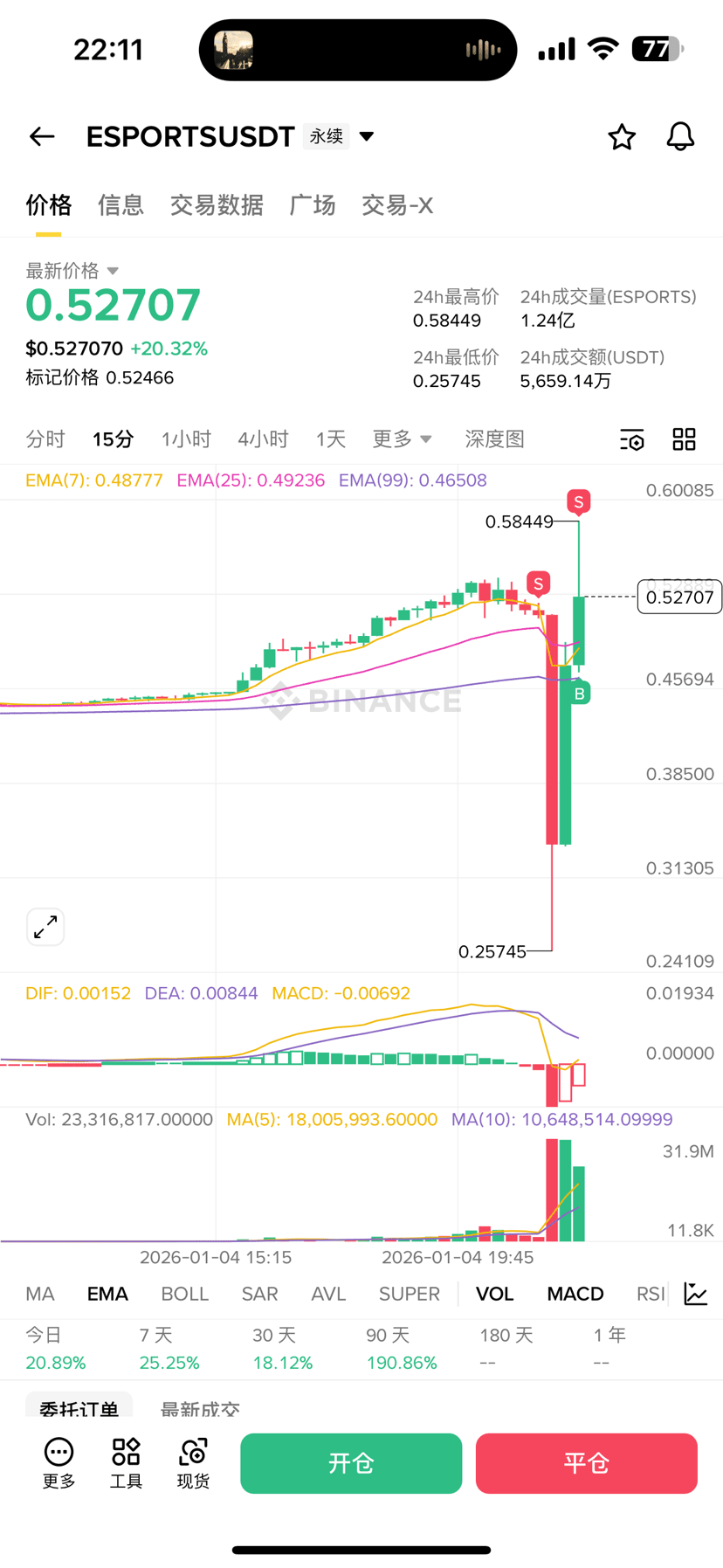Select the 1小时 timeframe
Screen dimensions: 723x1568
coord(186,439)
